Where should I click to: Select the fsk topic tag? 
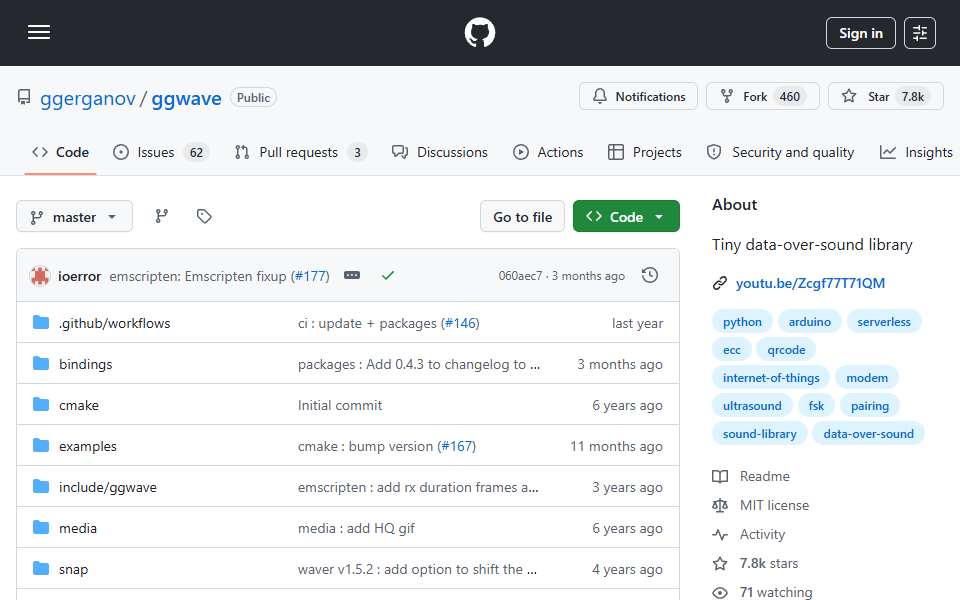click(x=816, y=407)
